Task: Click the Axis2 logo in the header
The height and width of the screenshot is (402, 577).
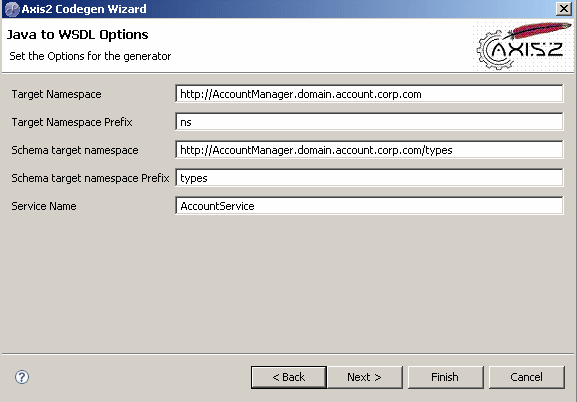Action: tap(524, 46)
